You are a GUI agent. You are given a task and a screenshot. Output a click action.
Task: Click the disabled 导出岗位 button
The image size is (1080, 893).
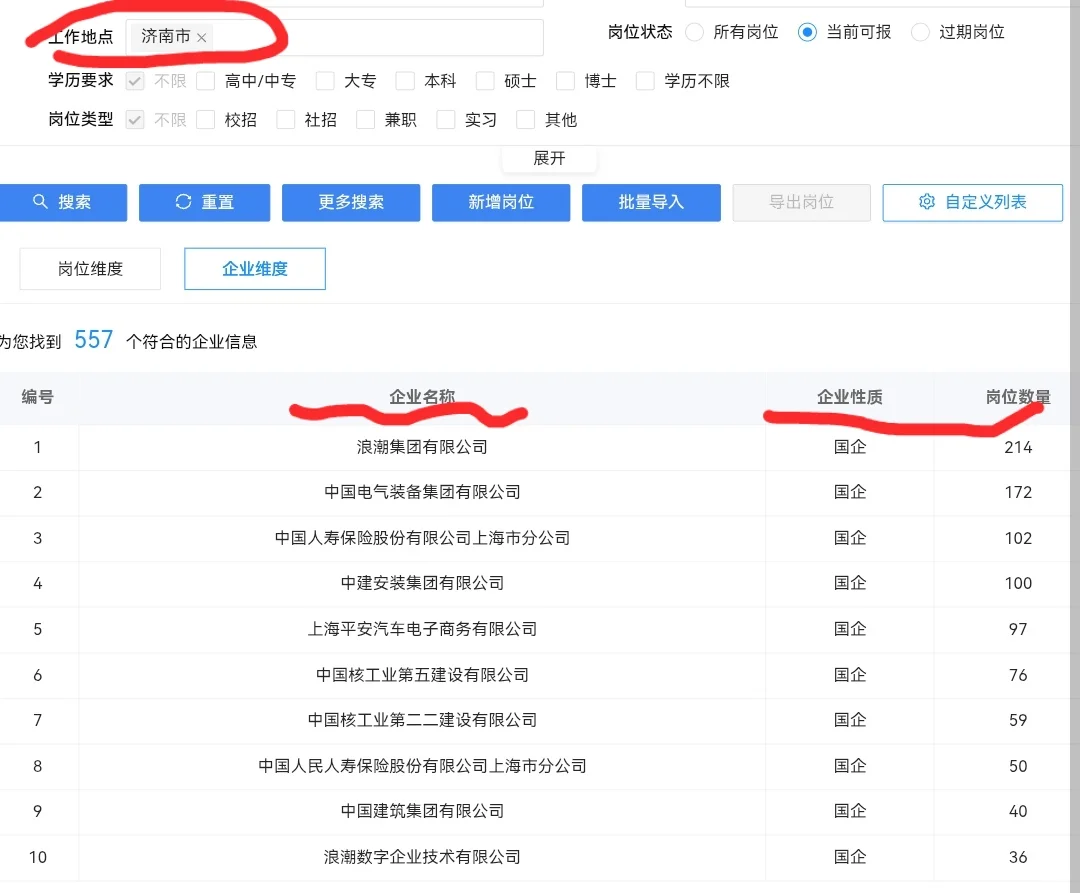801,202
